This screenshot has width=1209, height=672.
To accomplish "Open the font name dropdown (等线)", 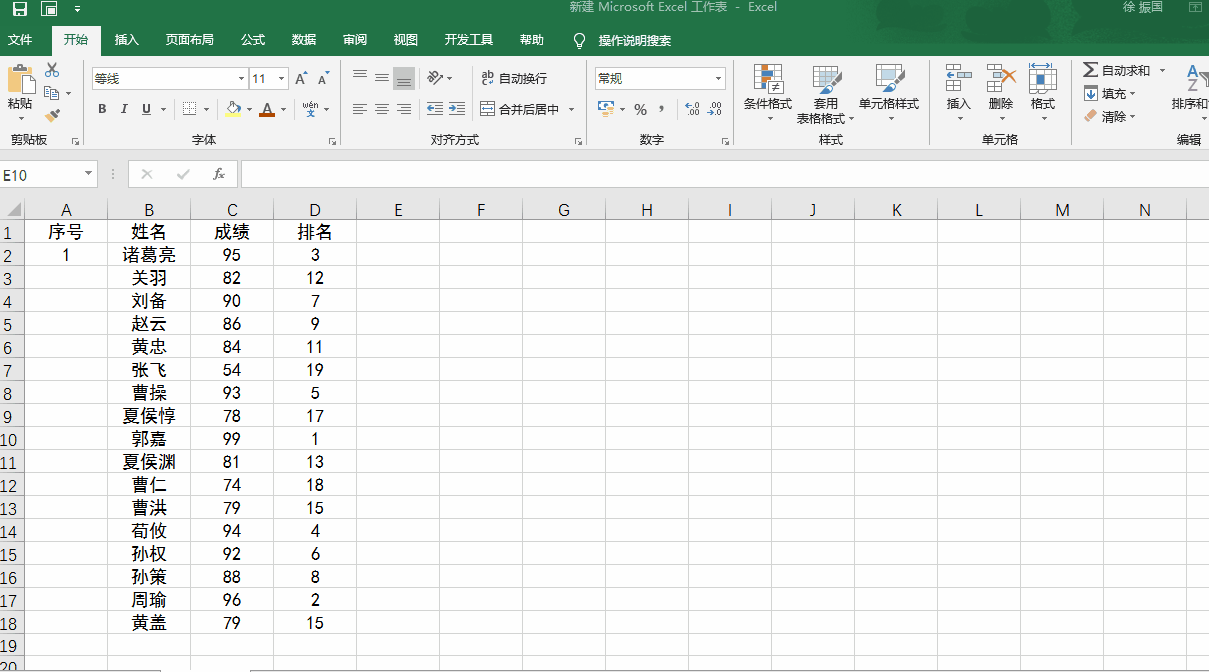I will pyautogui.click(x=241, y=79).
